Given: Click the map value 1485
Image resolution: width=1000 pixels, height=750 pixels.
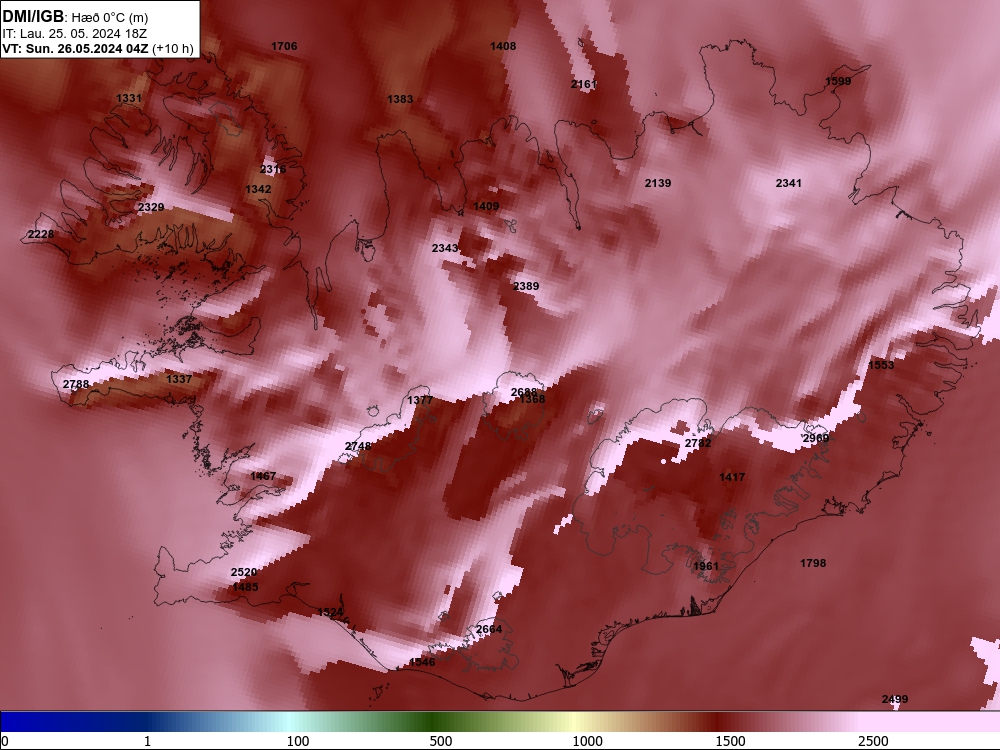Looking at the screenshot, I should (246, 587).
